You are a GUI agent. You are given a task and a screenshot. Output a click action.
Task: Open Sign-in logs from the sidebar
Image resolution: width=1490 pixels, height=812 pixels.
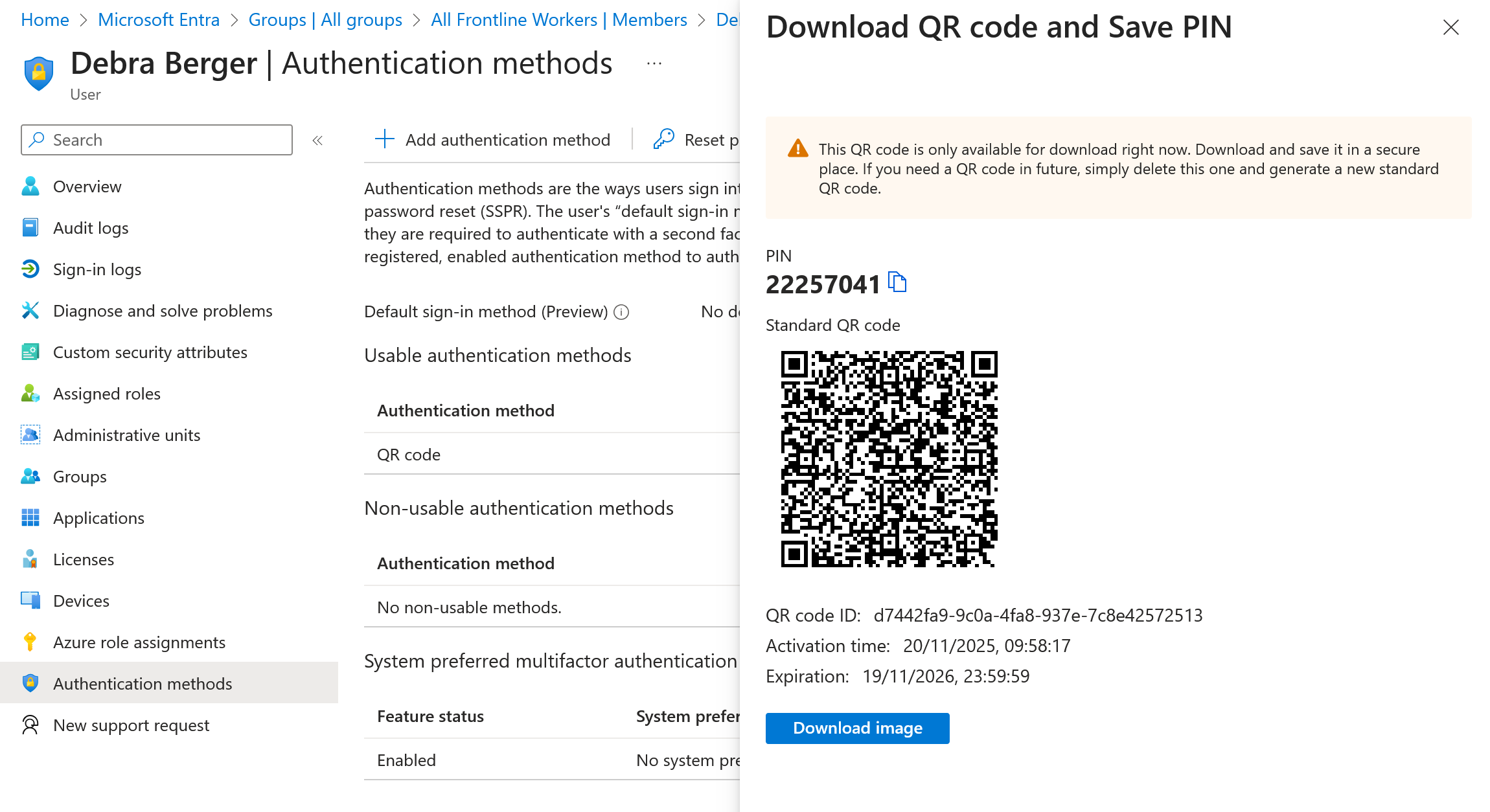(97, 269)
